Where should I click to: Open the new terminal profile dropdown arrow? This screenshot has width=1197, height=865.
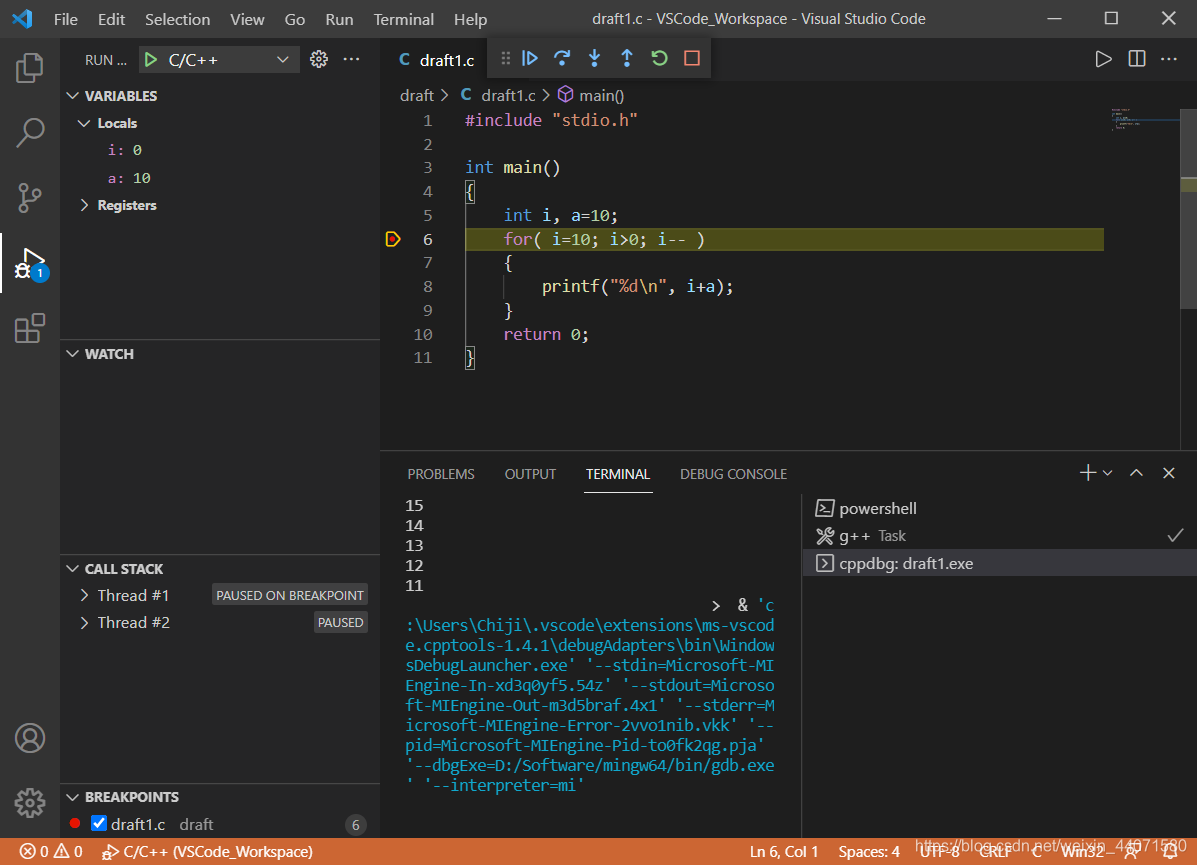coord(1108,473)
